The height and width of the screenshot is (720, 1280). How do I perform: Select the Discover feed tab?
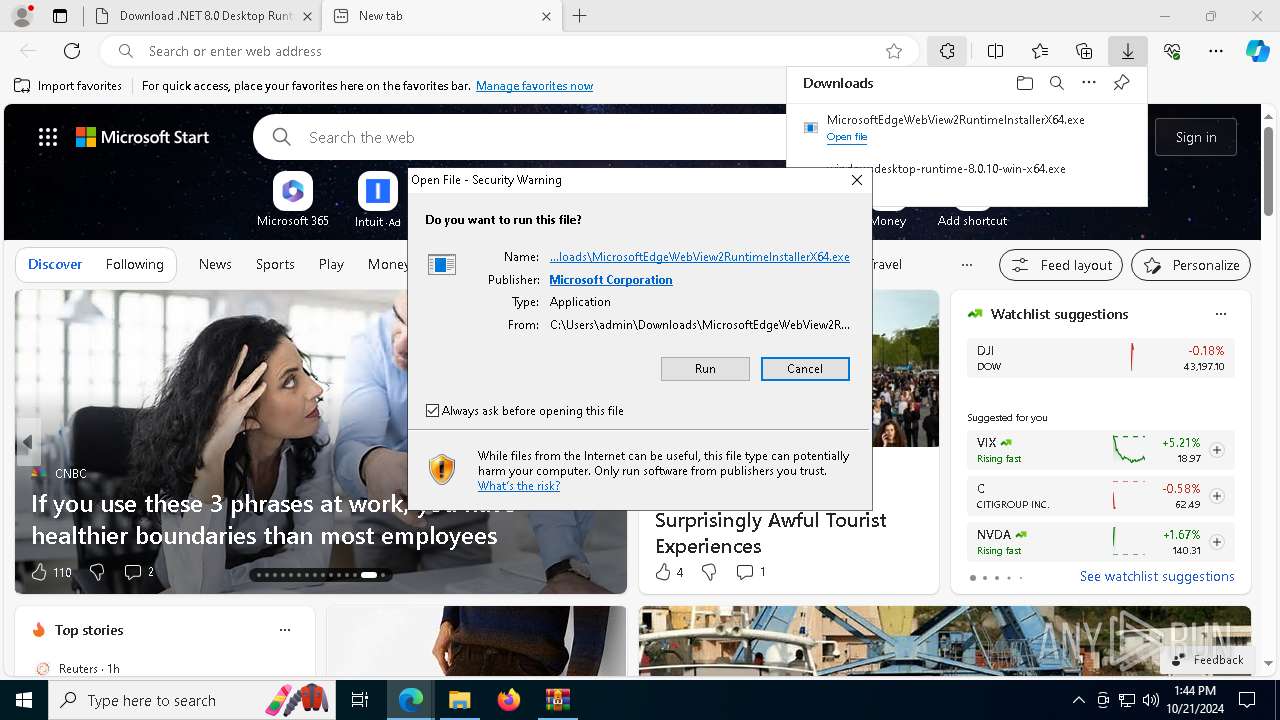pos(55,264)
